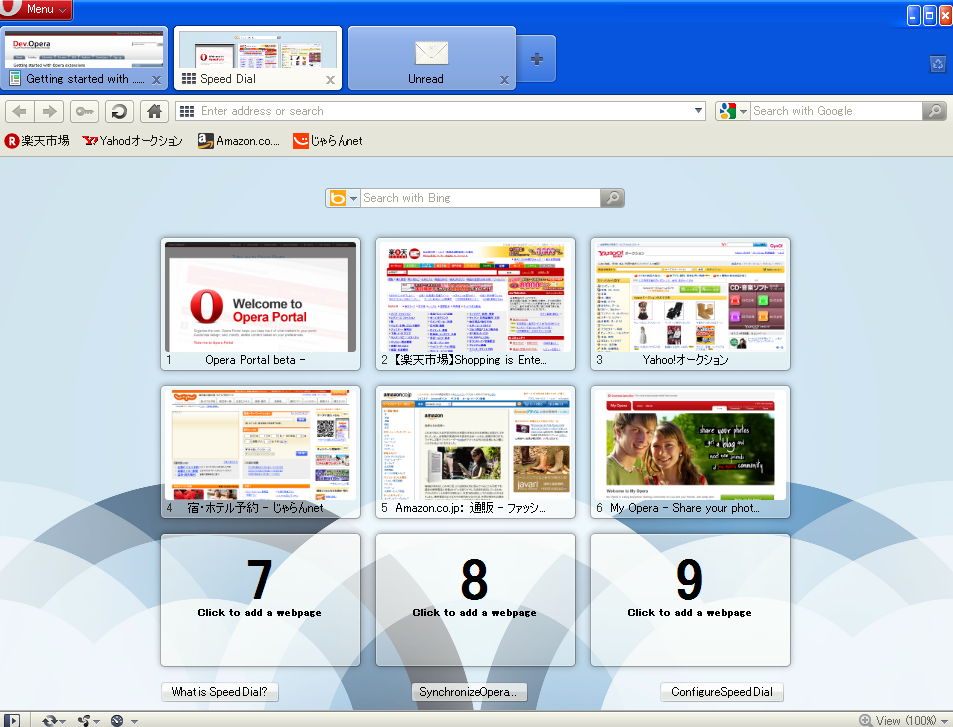Click the Speed Dial grid icon in address bar
Screen dimensions: 953x727
tap(187, 111)
